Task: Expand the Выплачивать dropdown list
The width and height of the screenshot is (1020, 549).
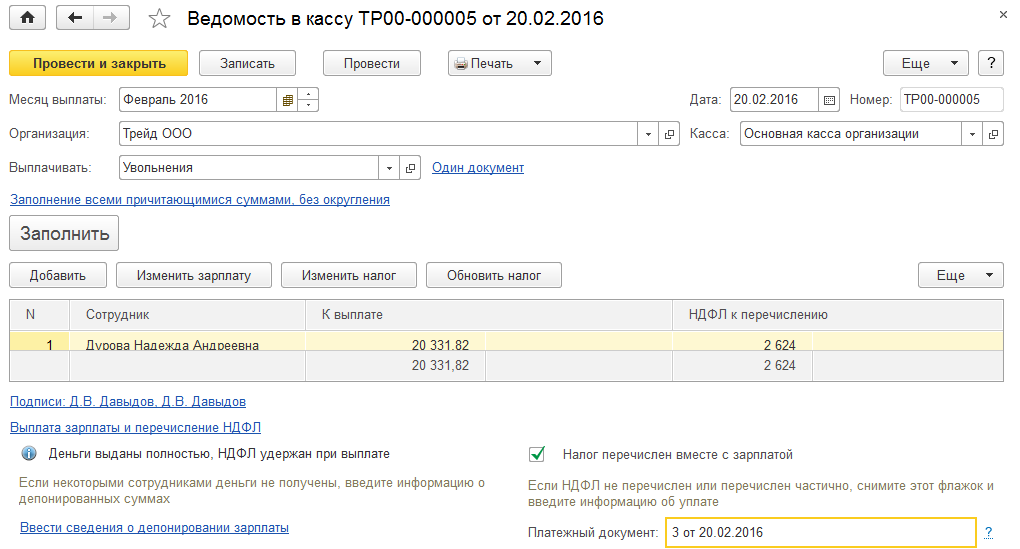Action: click(389, 168)
